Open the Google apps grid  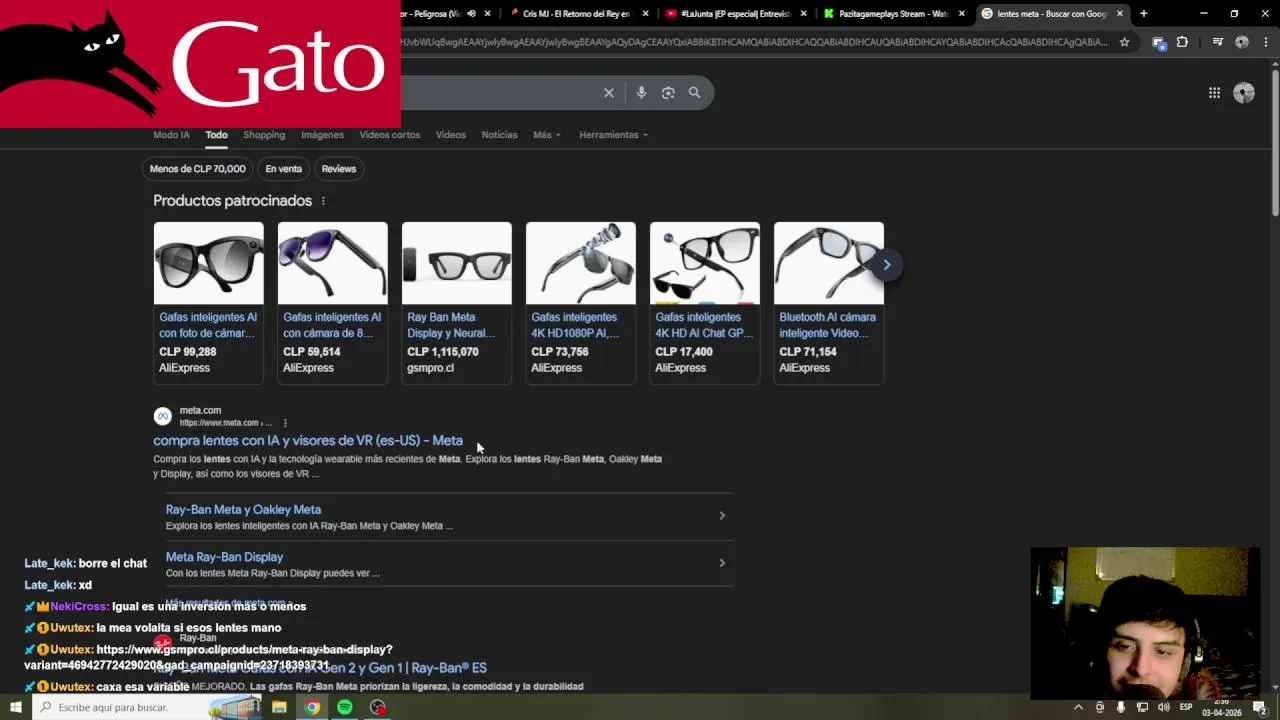tap(1214, 93)
